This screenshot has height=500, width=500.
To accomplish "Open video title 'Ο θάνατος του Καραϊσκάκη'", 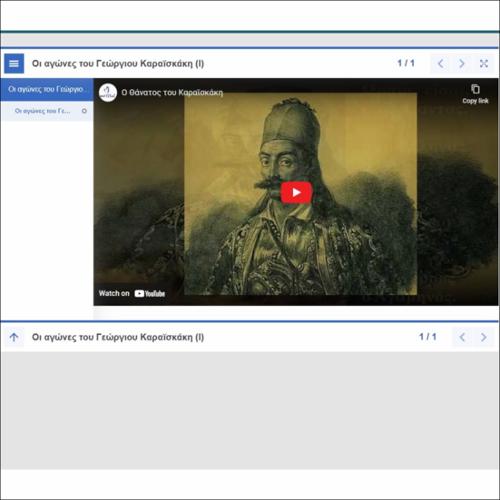I will (x=172, y=93).
